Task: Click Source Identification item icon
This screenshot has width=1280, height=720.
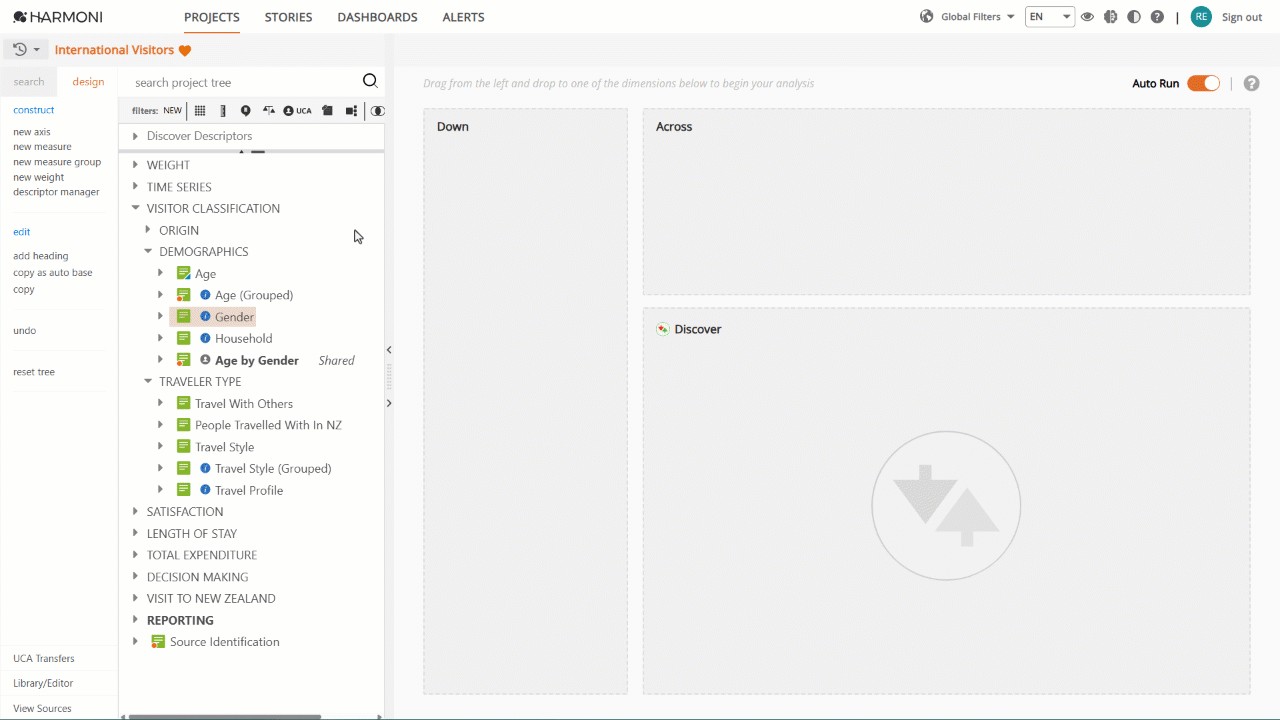Action: (x=158, y=642)
